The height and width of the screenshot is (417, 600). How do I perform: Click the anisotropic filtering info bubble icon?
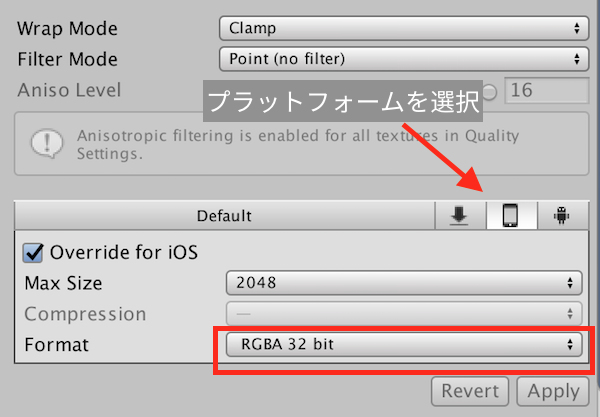coord(47,143)
